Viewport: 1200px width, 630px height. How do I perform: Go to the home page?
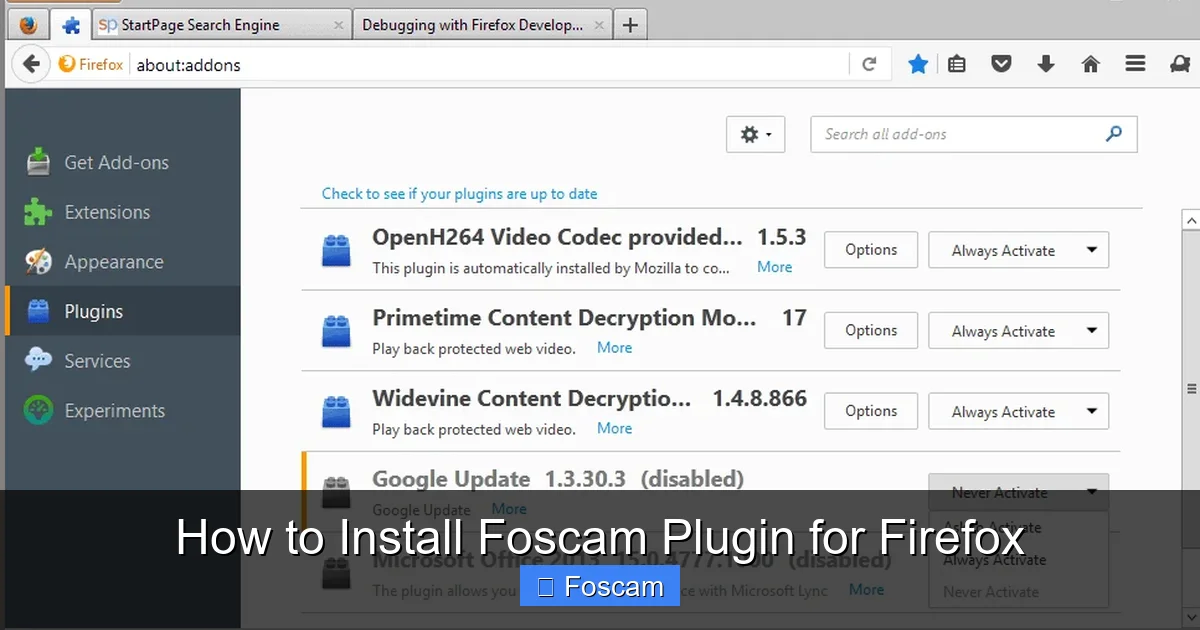click(x=1090, y=63)
